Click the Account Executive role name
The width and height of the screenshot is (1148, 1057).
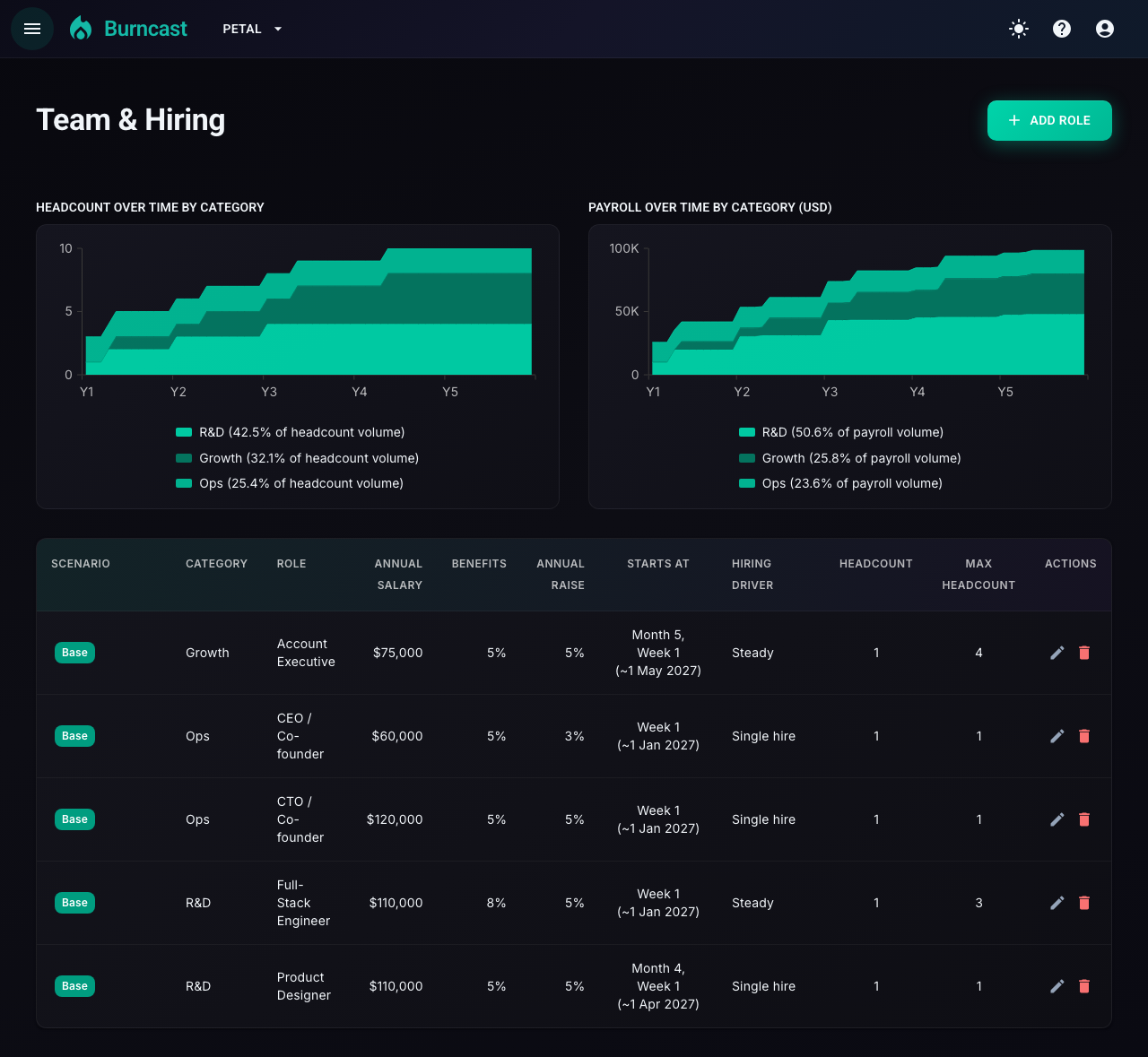(x=306, y=653)
